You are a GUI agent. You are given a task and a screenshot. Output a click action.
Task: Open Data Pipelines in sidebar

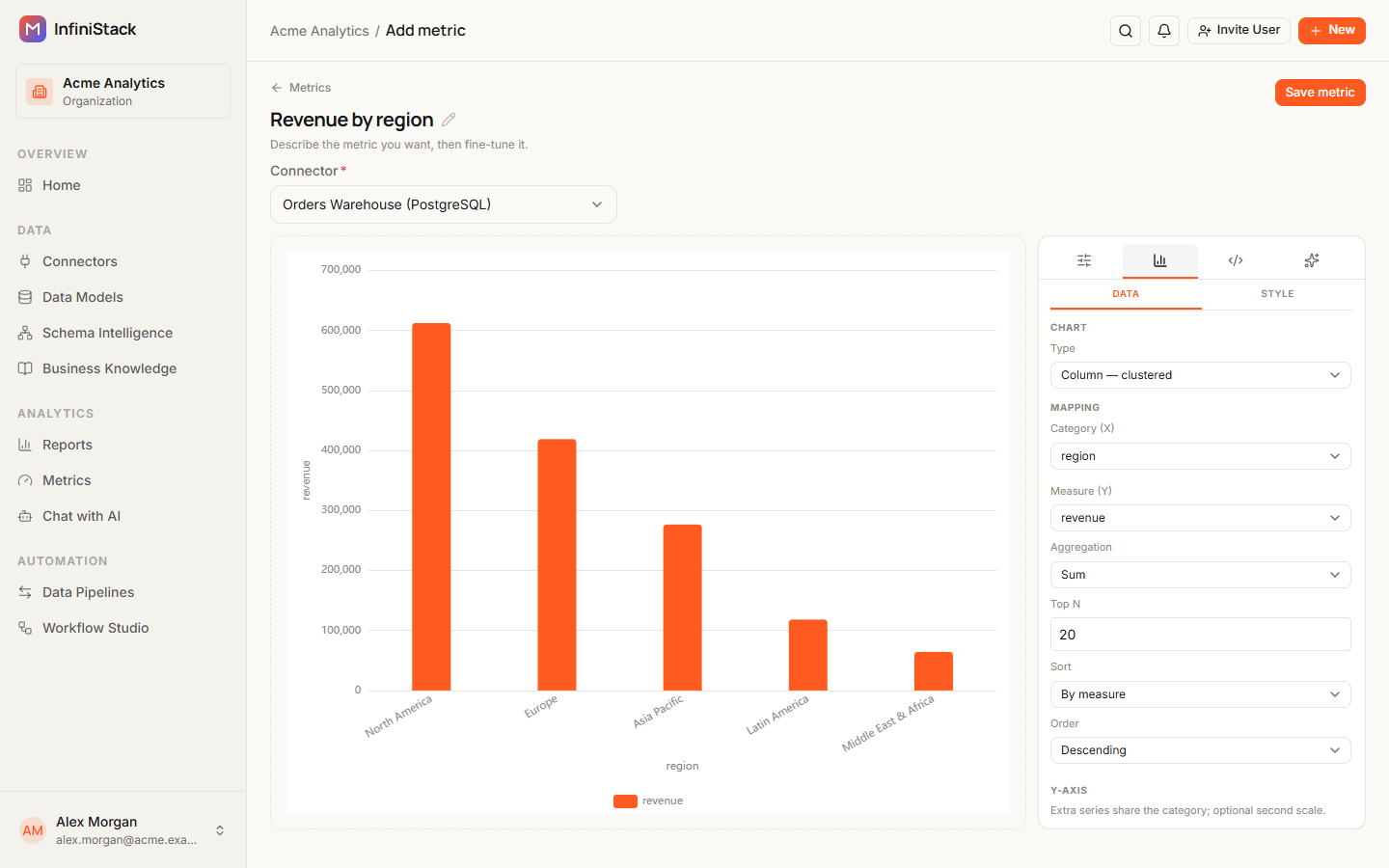coord(123,592)
